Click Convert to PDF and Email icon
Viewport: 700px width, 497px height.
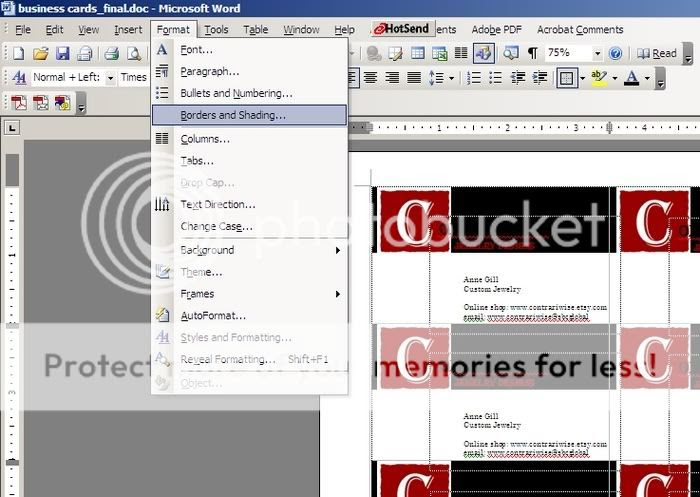41,103
